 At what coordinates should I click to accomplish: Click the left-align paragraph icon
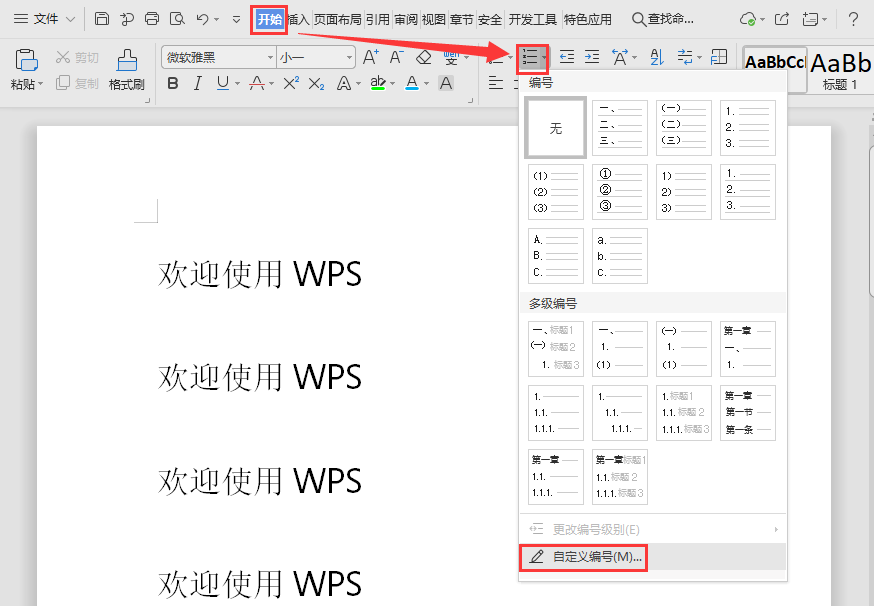click(x=496, y=84)
